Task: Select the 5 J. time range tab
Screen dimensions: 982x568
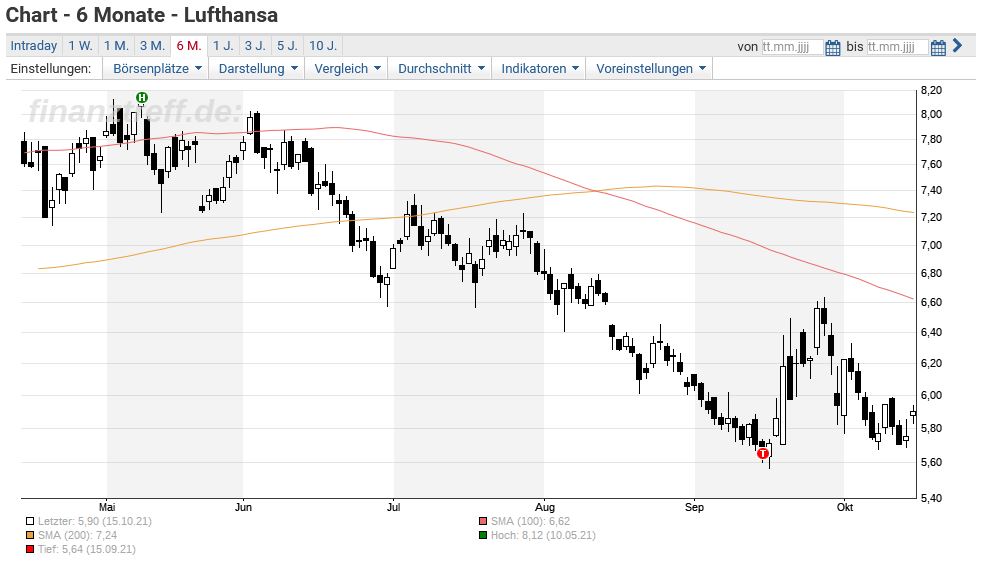Action: coord(287,46)
